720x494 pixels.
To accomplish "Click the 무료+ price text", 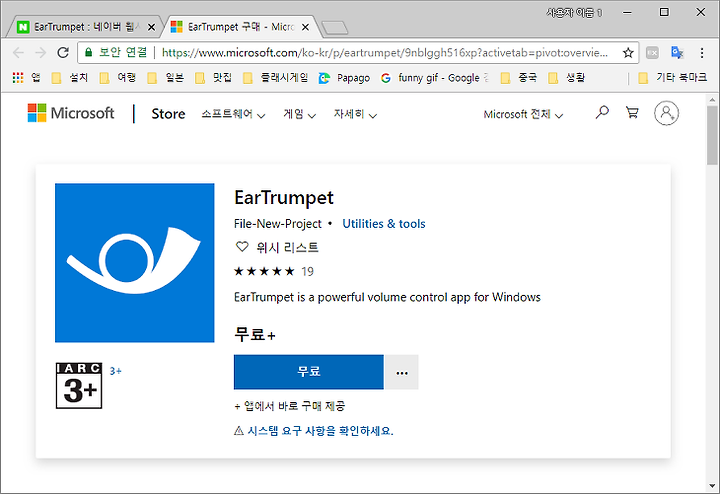I will point(255,334).
